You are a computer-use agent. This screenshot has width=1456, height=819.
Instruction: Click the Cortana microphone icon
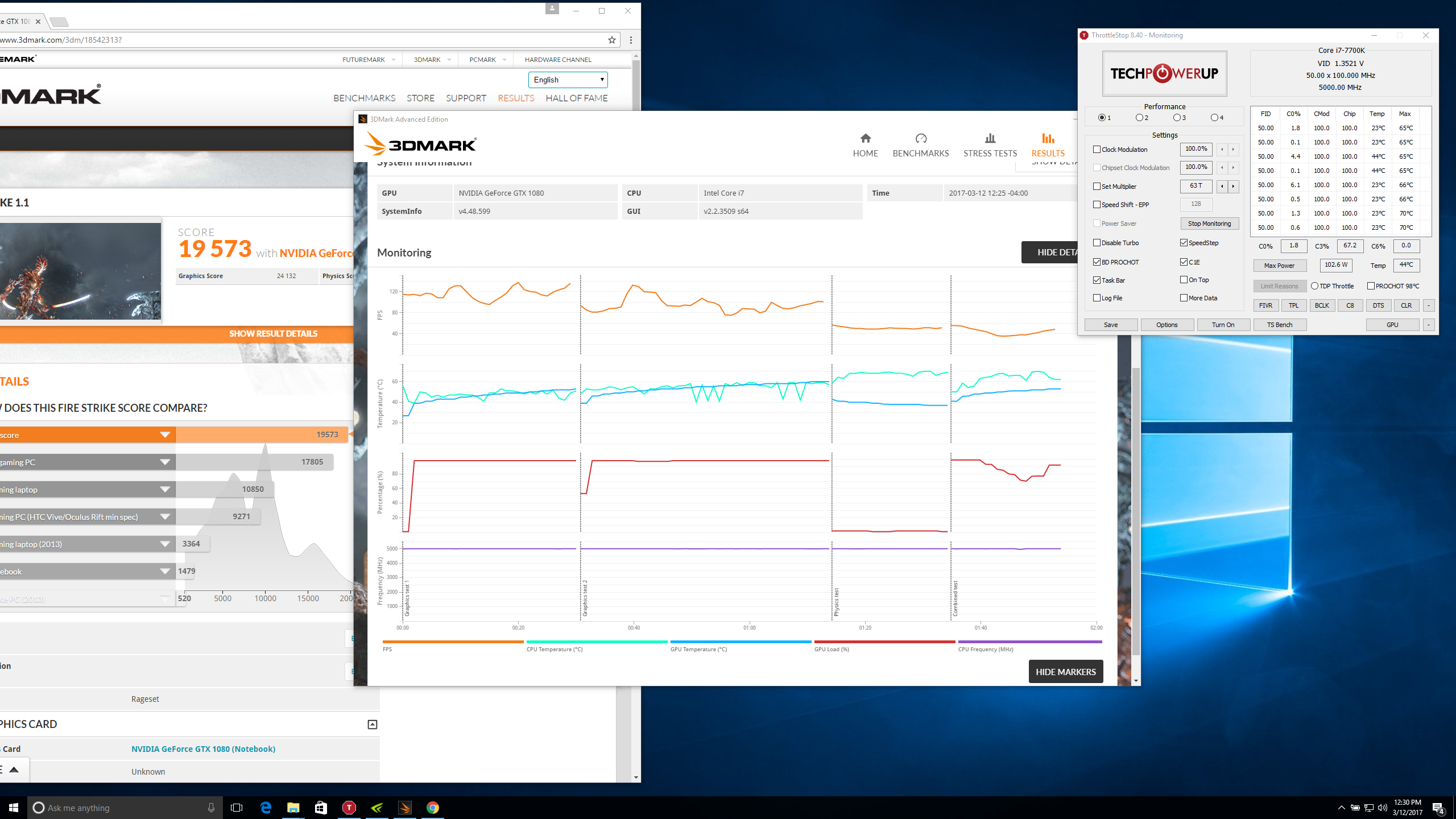point(211,808)
